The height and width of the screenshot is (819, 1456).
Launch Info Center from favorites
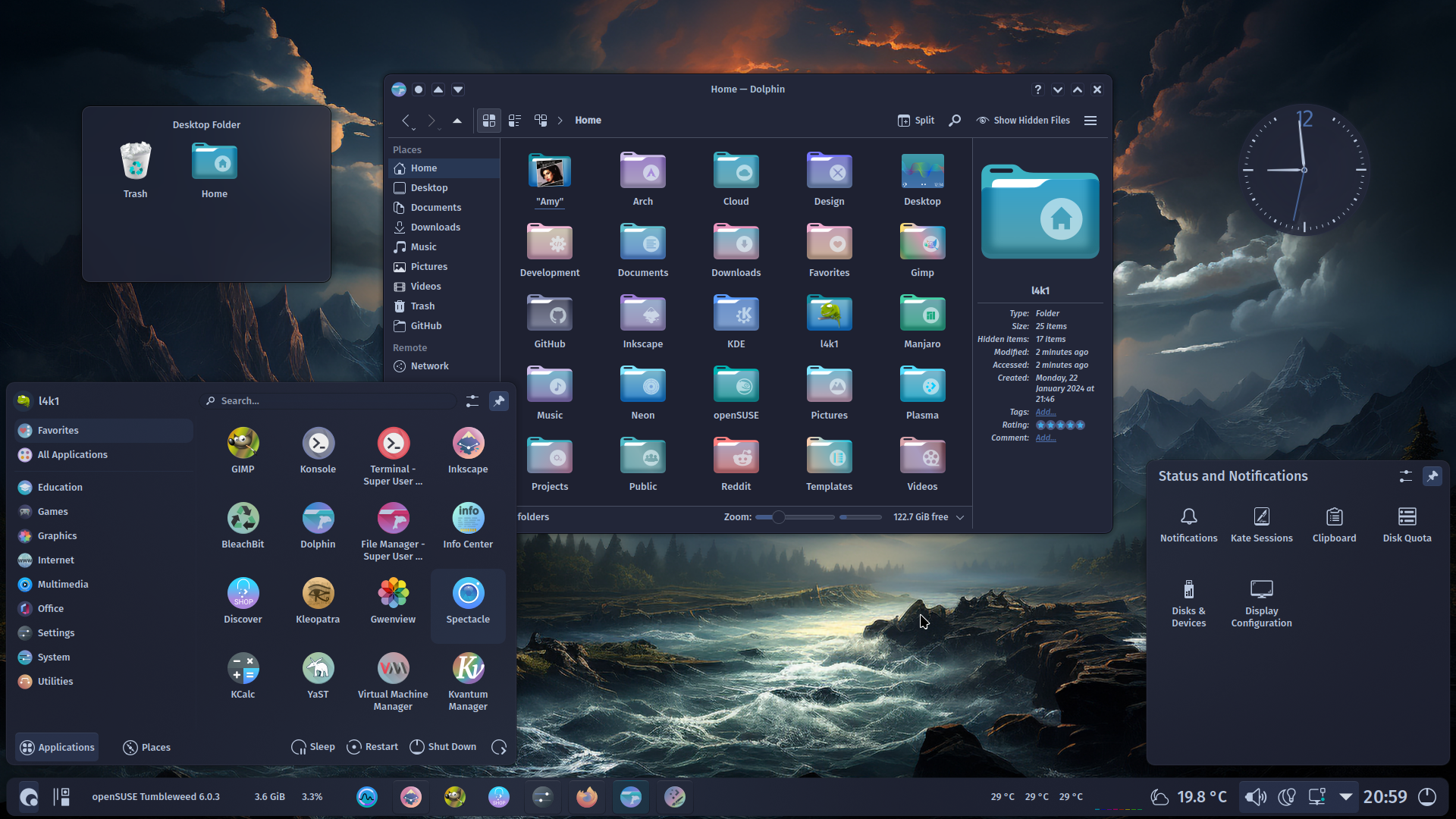pos(468,526)
